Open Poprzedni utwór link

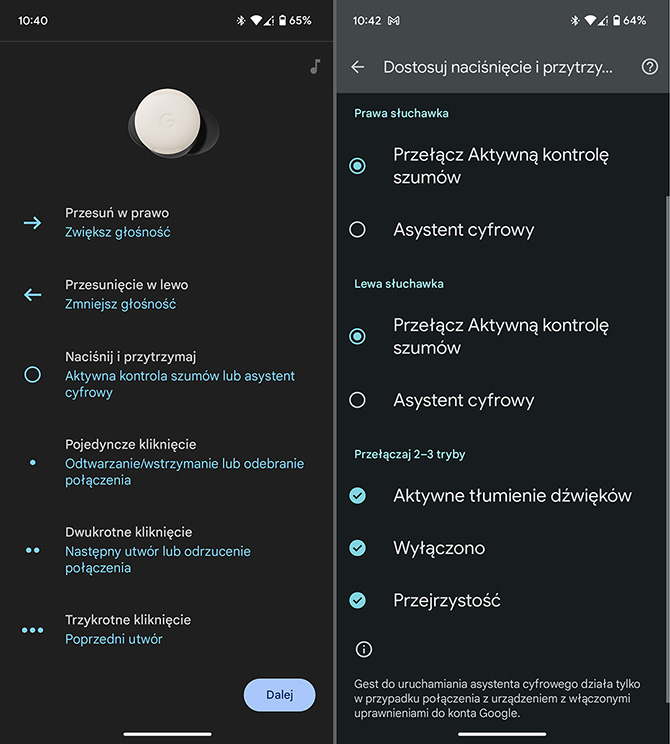pyautogui.click(x=113, y=639)
